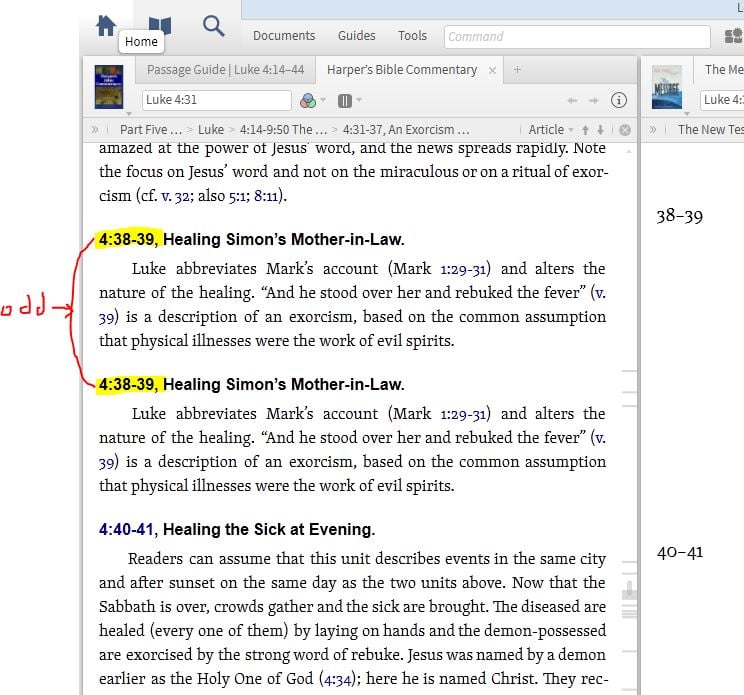
Task: Expand the locator bar chevrons in Harper's panel
Action: click(x=95, y=130)
